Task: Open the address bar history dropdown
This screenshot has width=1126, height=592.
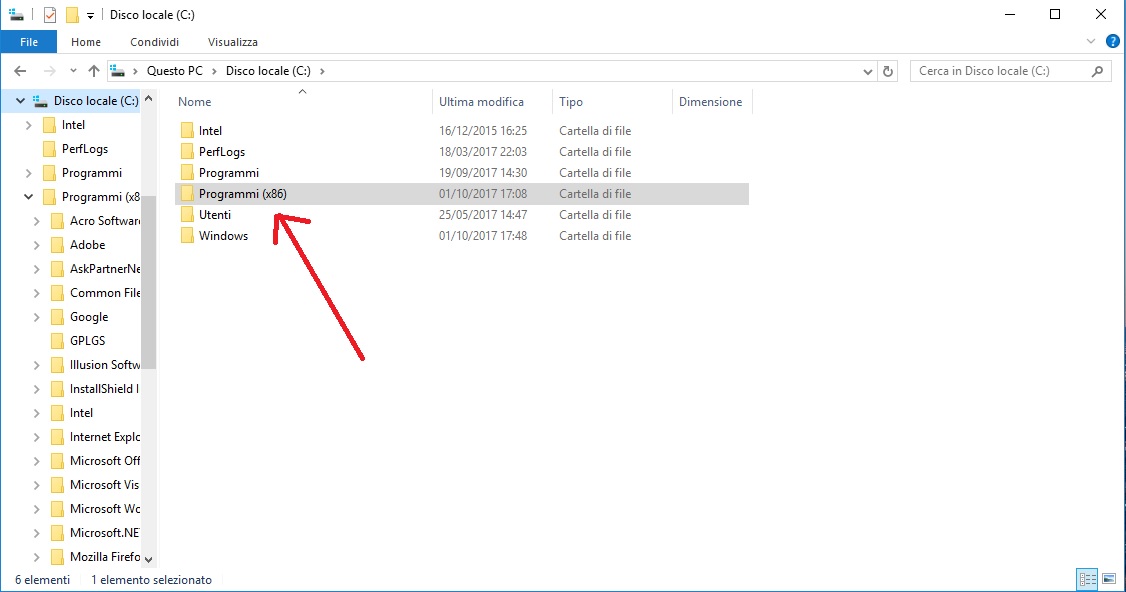Action: point(868,71)
